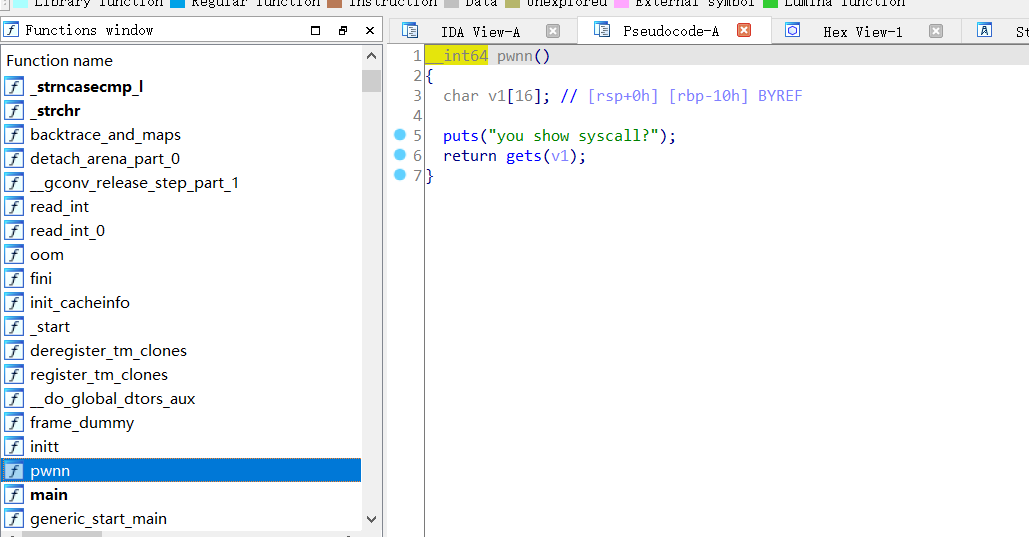Click the Structures tab icon
1029x537 pixels.
[984, 30]
